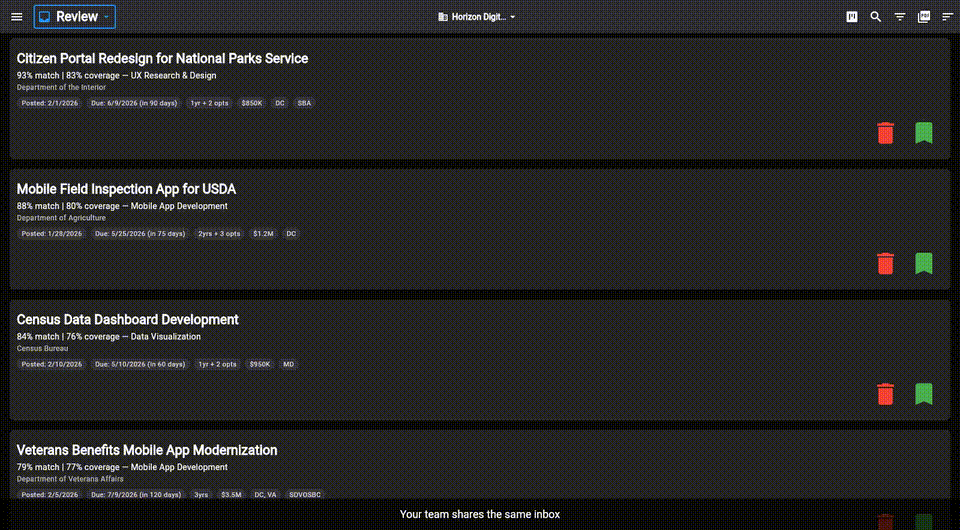Open the sort options icon
Viewport: 960px width, 530px height.
(947, 17)
